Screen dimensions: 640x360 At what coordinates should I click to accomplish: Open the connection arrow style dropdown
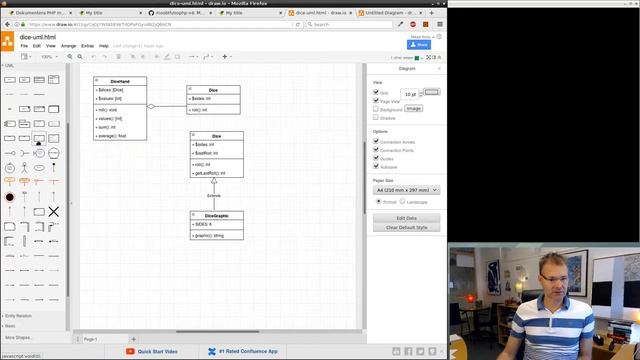(x=193, y=57)
